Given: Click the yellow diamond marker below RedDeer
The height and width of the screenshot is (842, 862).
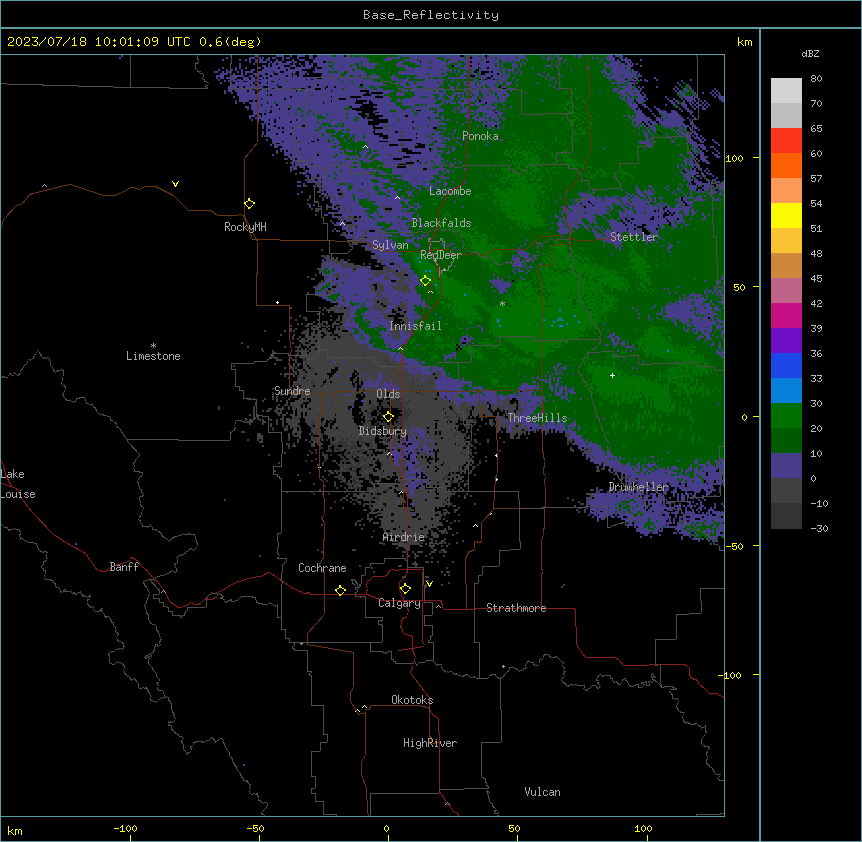Looking at the screenshot, I should tap(426, 281).
